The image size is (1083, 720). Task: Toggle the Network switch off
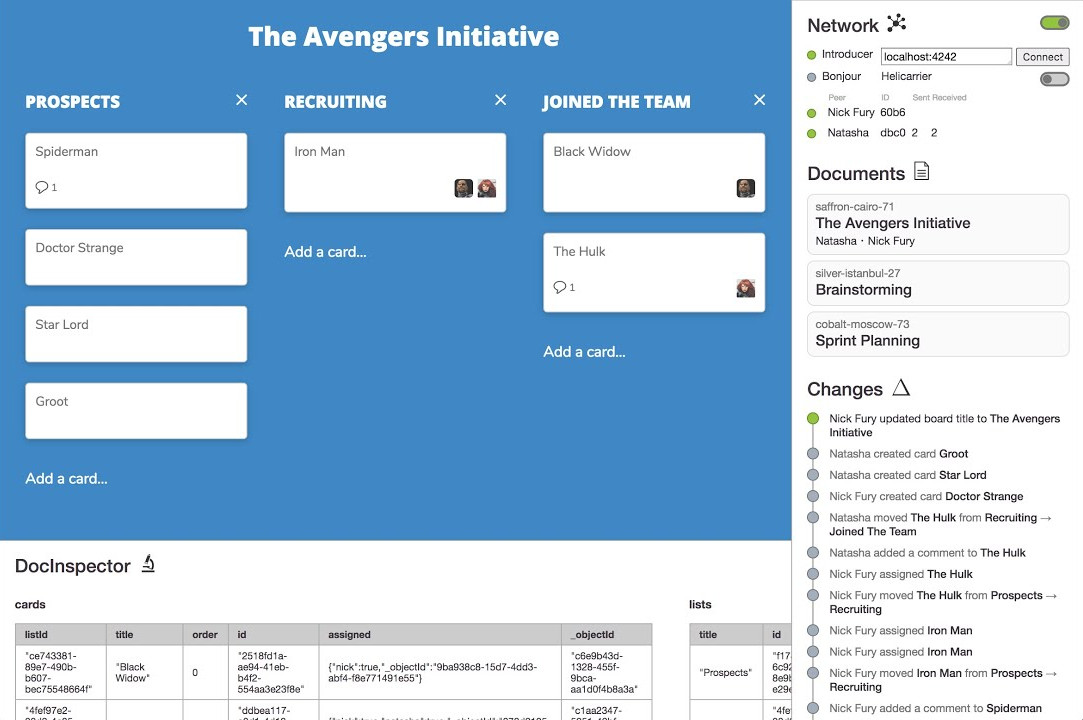(1054, 23)
